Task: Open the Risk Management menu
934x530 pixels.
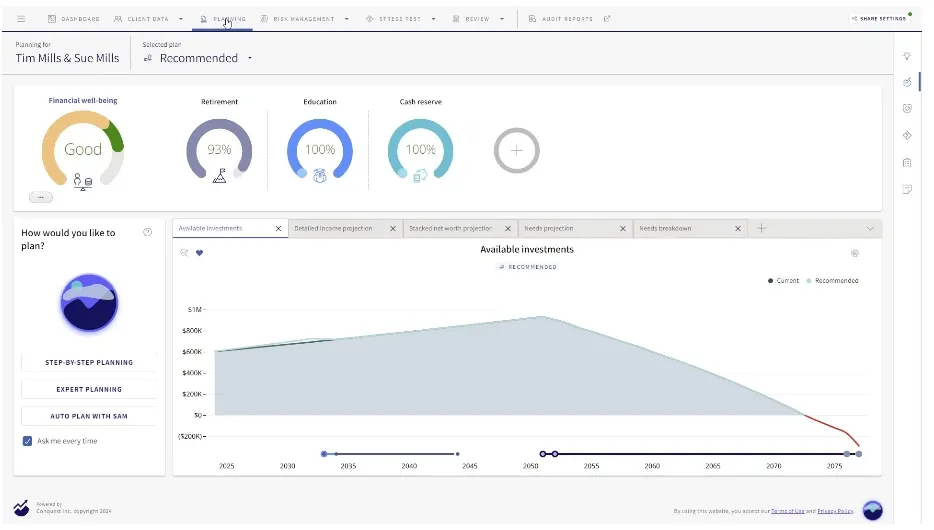Action: [304, 19]
